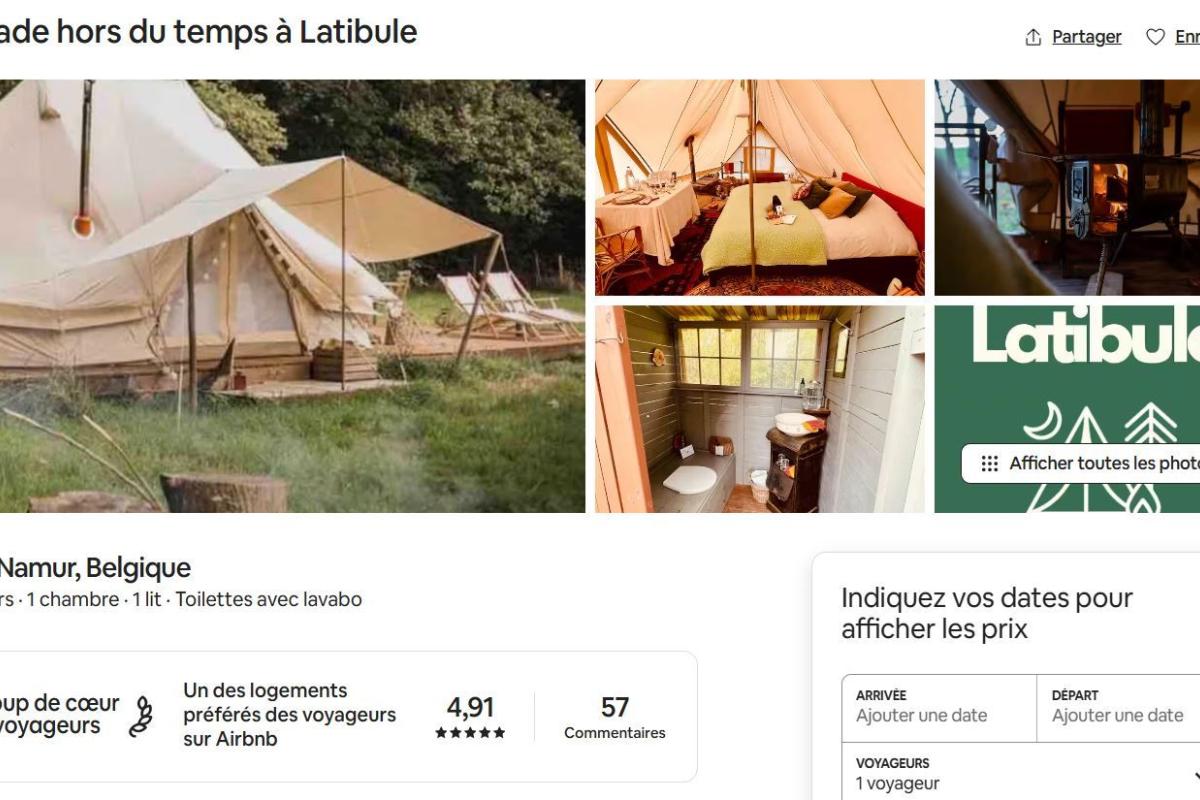Viewport: 1200px width, 800px height.
Task: Open the toilet cabin photo
Action: click(760, 409)
